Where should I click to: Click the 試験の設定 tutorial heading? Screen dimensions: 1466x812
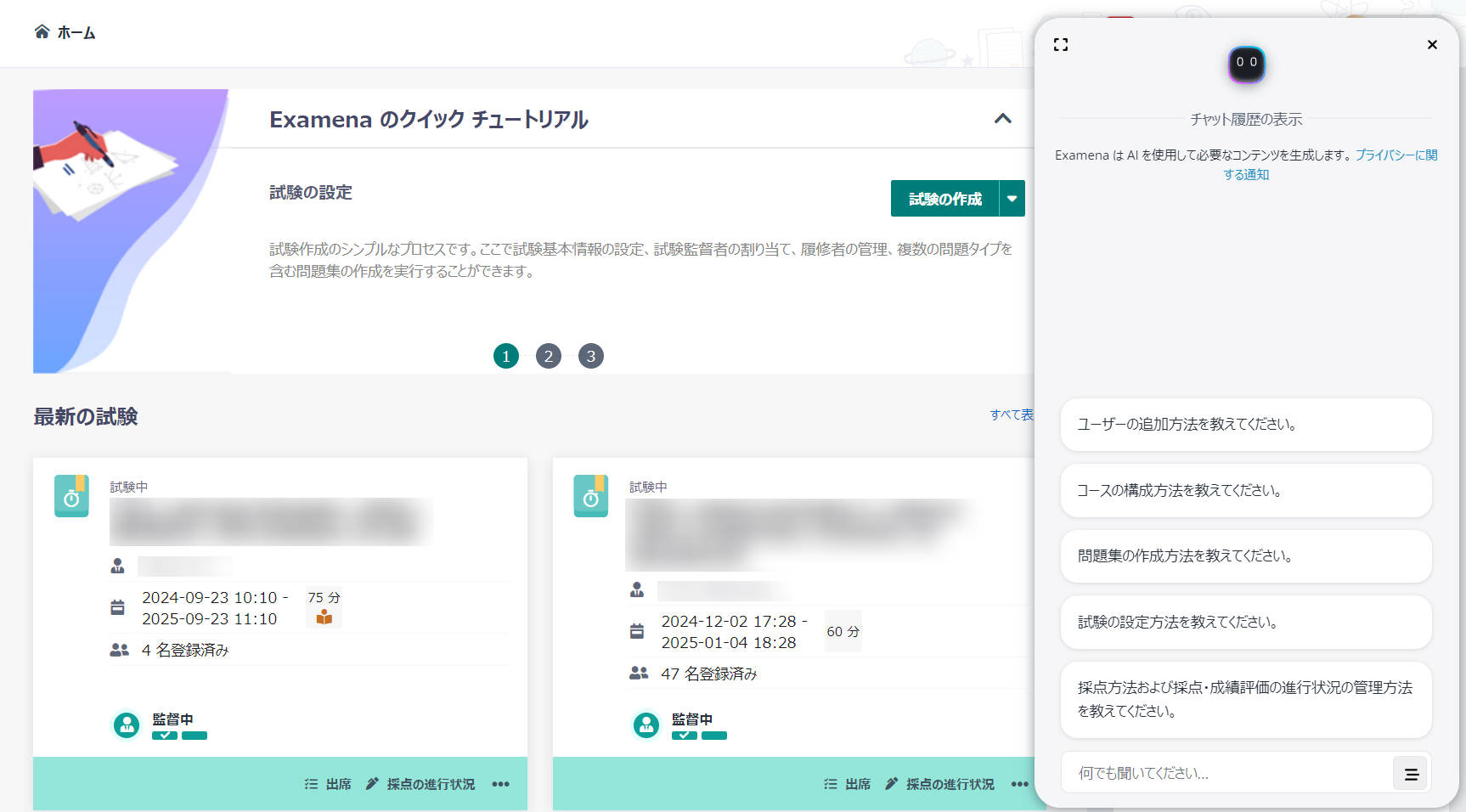pos(311,193)
